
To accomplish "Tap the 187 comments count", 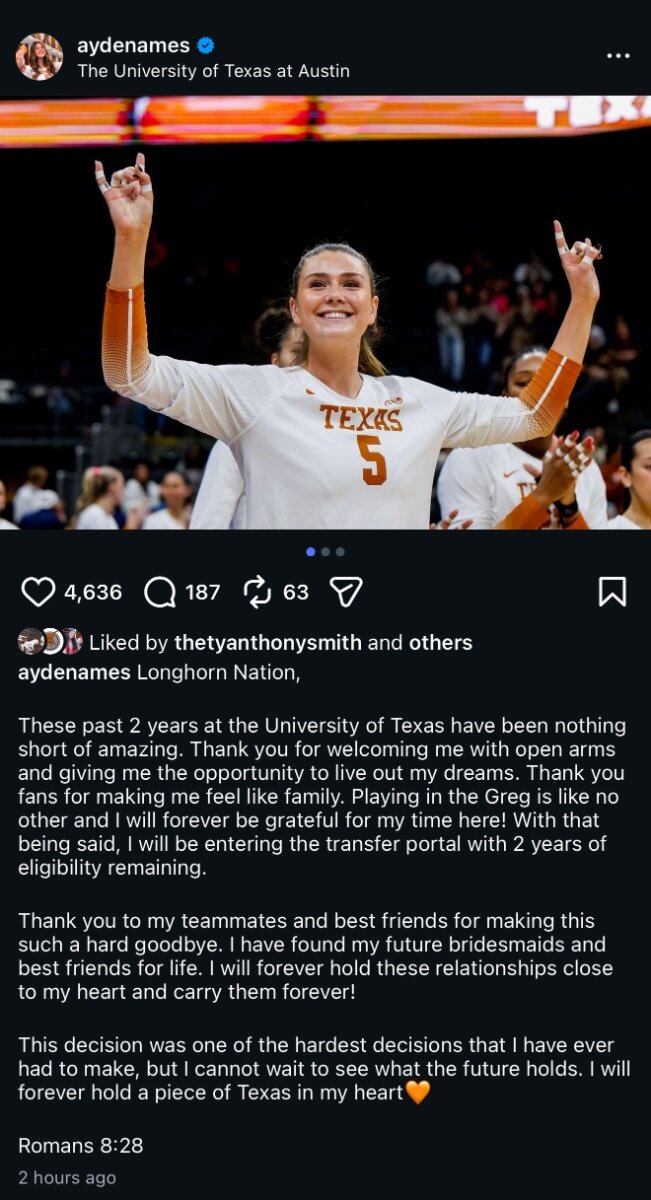I will (x=202, y=592).
